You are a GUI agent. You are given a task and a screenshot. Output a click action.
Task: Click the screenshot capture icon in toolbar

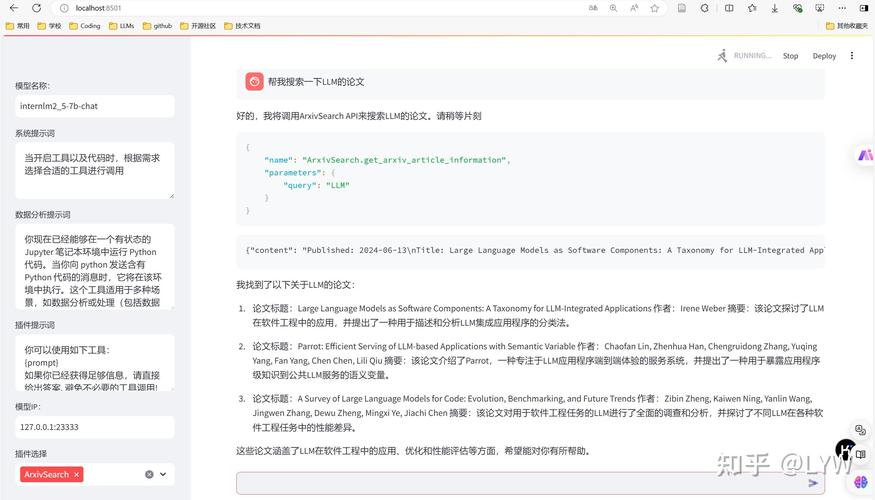pos(819,8)
